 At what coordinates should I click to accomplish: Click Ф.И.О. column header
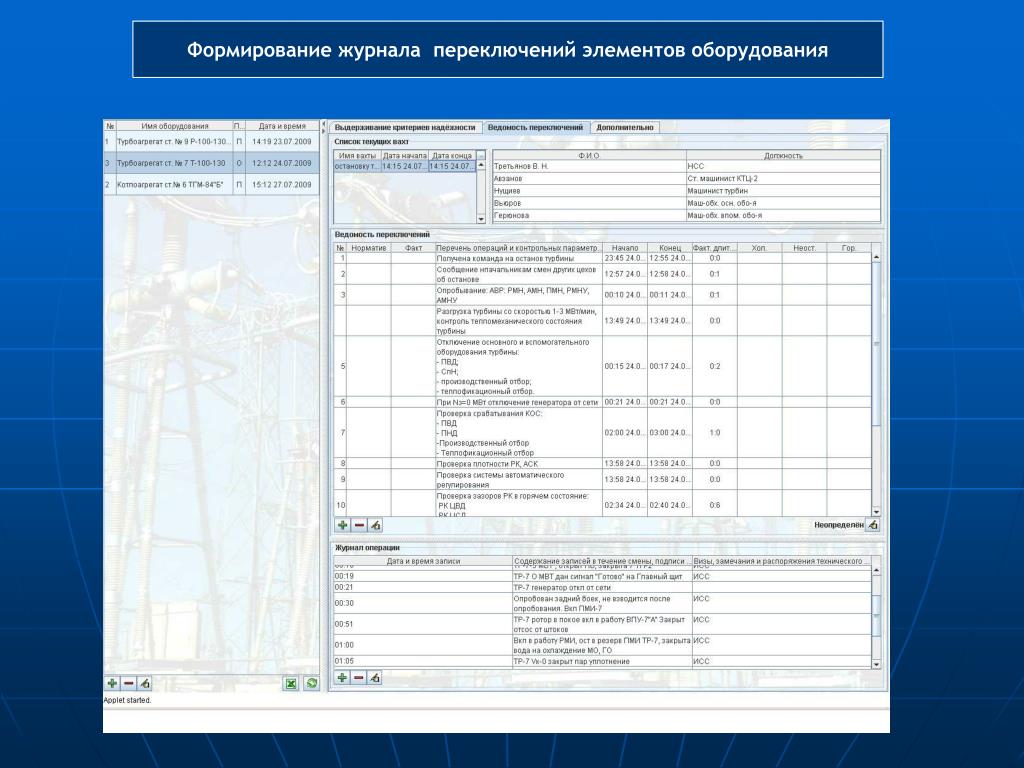(x=589, y=155)
